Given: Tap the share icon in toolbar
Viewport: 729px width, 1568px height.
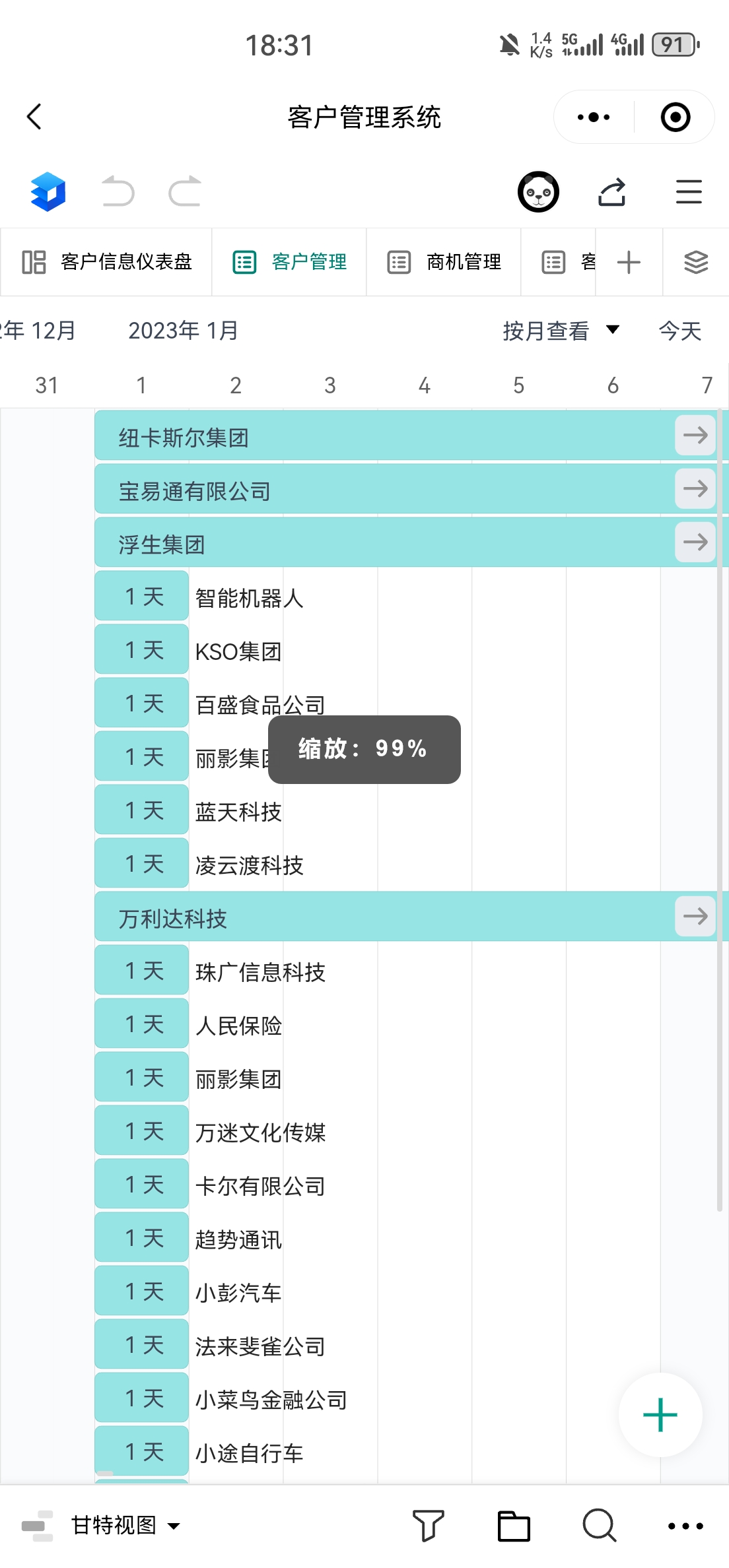Looking at the screenshot, I should click(x=612, y=192).
